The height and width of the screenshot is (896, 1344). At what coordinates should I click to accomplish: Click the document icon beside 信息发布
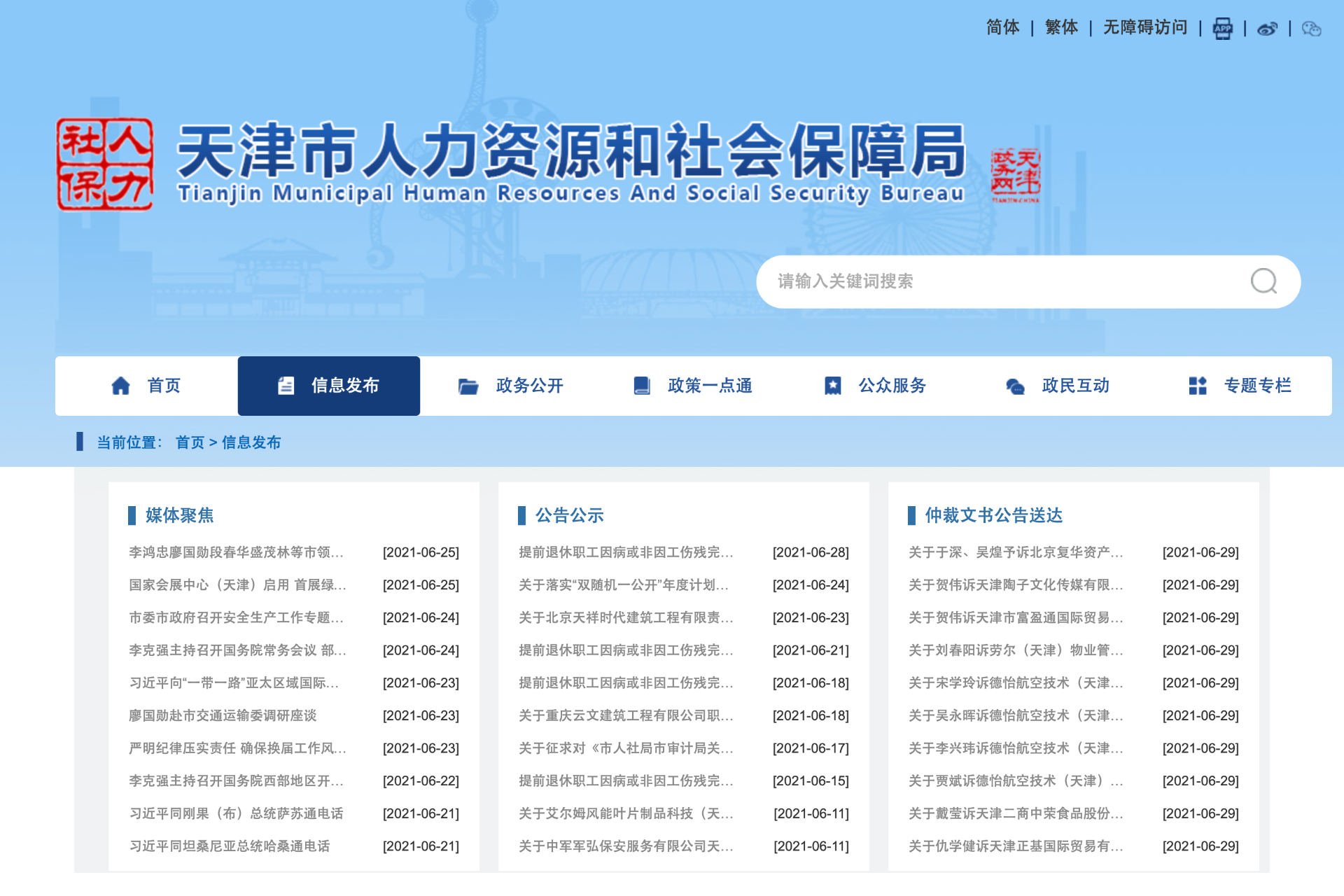click(x=286, y=386)
